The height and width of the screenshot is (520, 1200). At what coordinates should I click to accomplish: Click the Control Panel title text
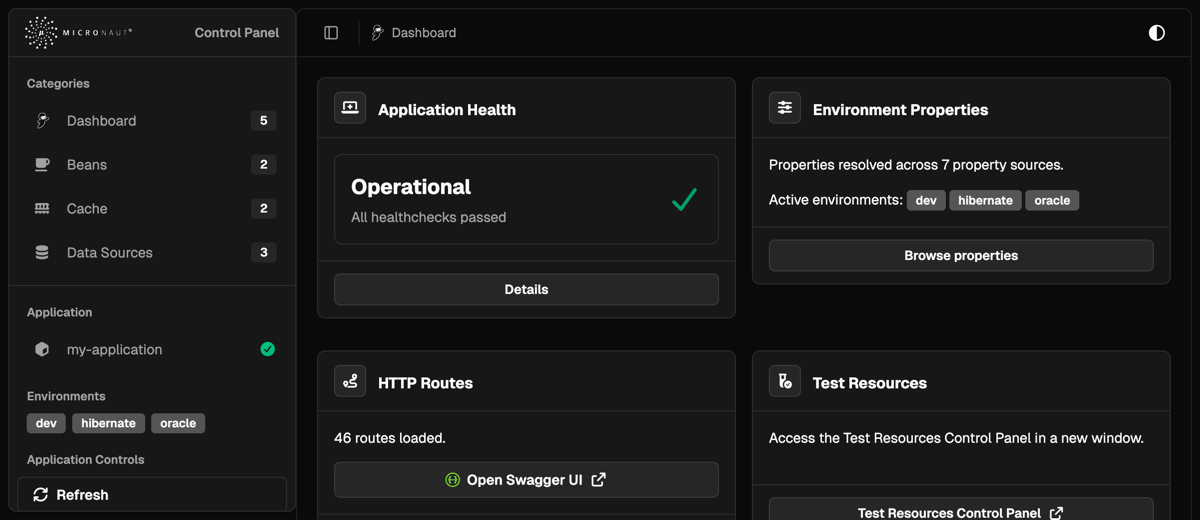(x=237, y=33)
